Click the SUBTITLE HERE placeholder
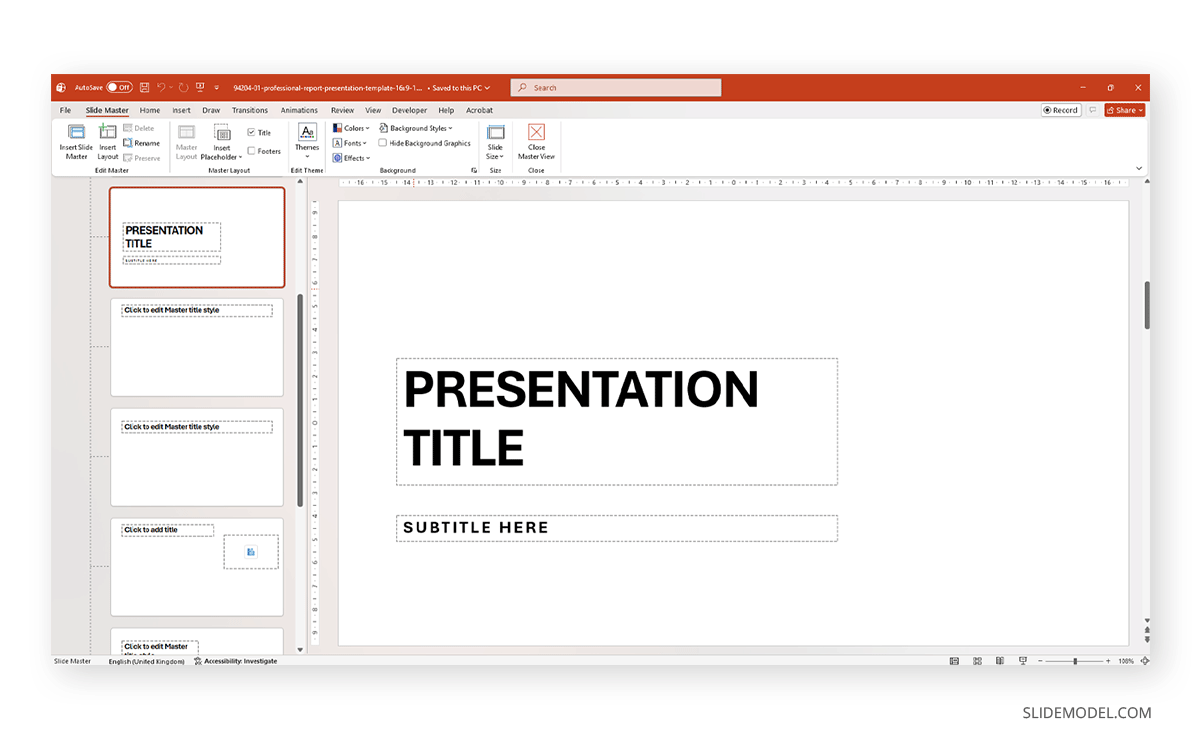 click(x=617, y=528)
